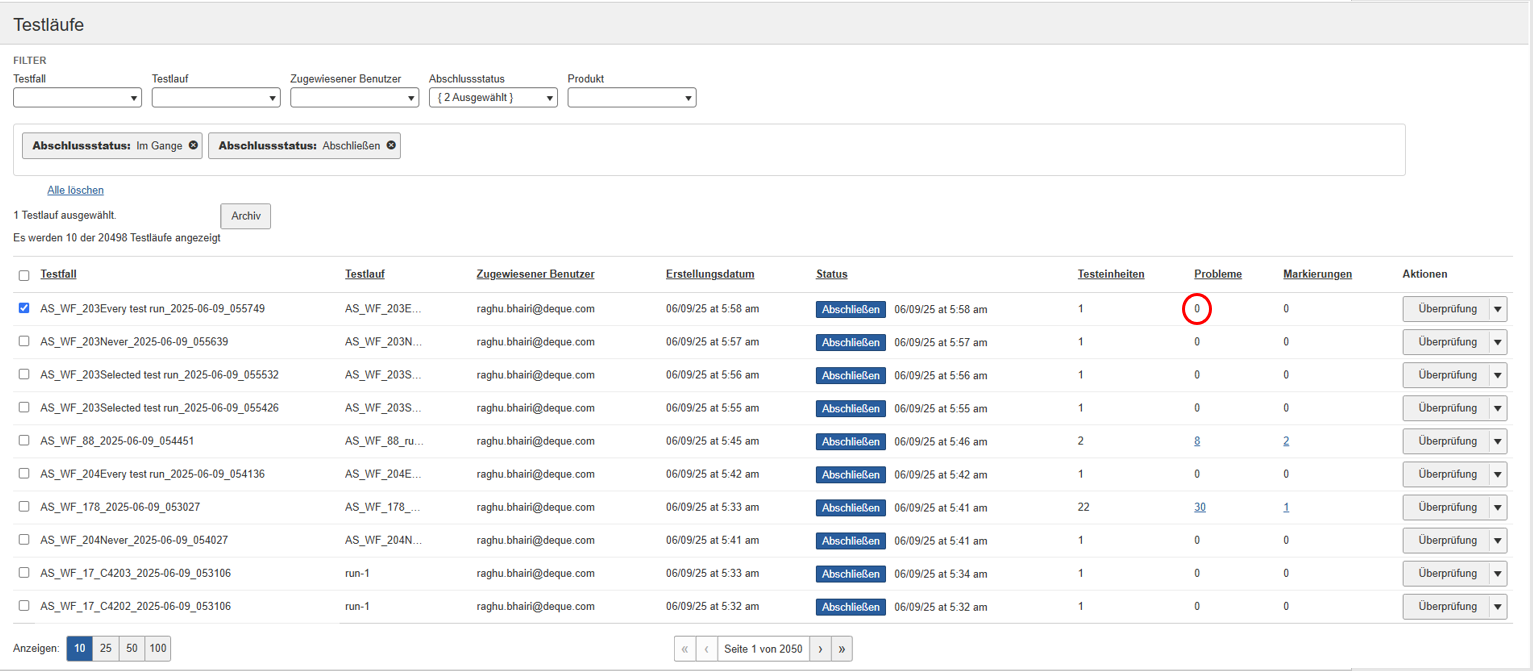
Task: Open the Abschlussstatus filter dropdown
Action: pos(492,98)
